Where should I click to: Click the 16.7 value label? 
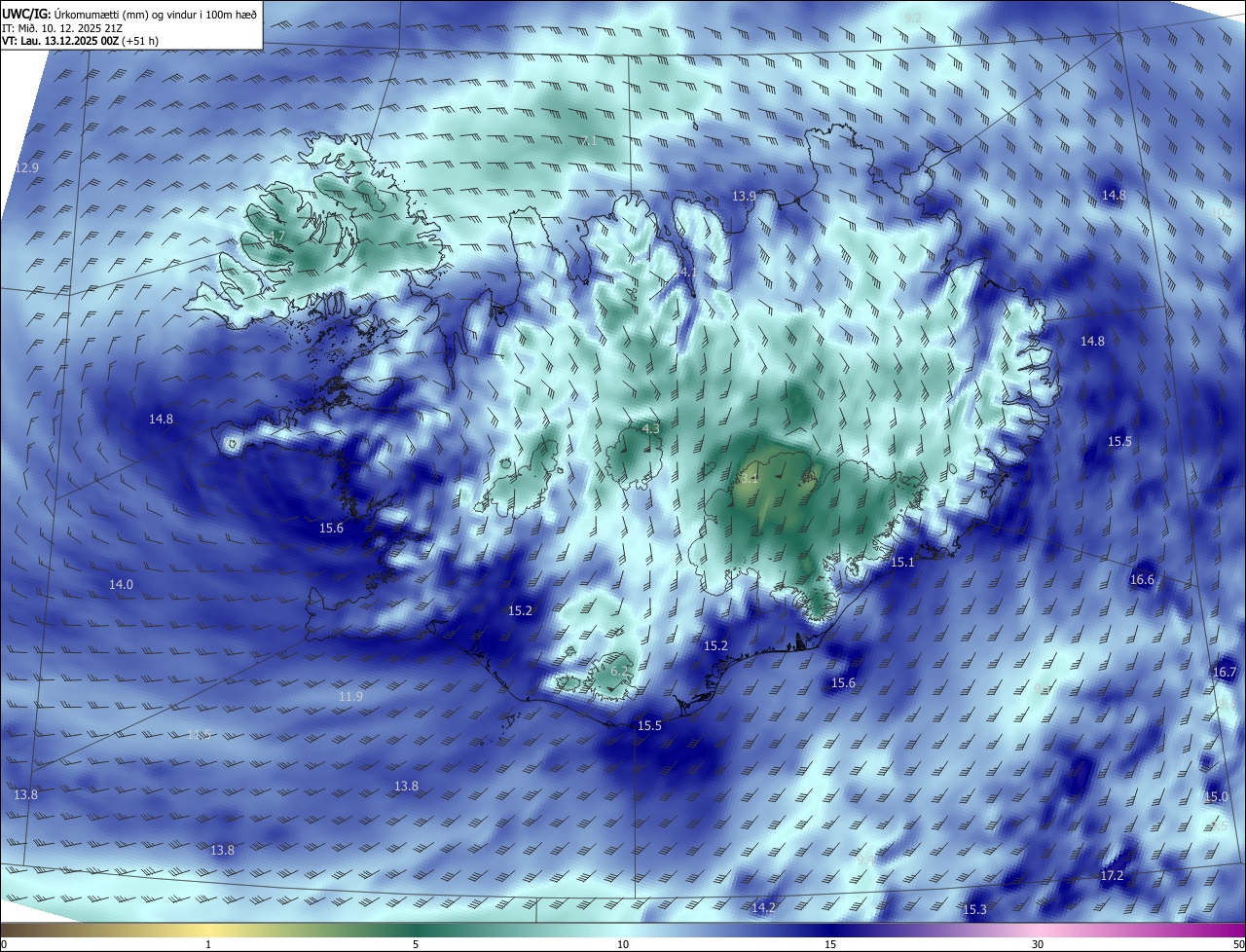tap(1225, 673)
